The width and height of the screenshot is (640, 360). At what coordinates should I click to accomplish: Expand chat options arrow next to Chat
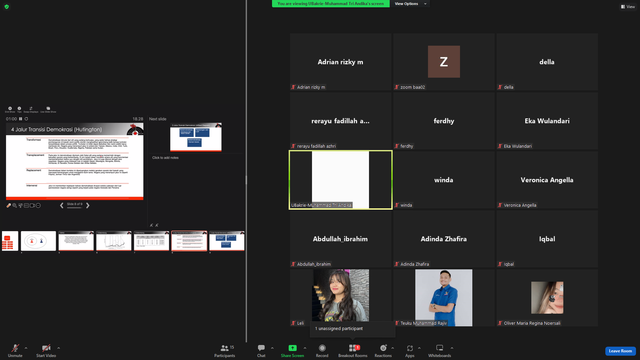[272, 348]
